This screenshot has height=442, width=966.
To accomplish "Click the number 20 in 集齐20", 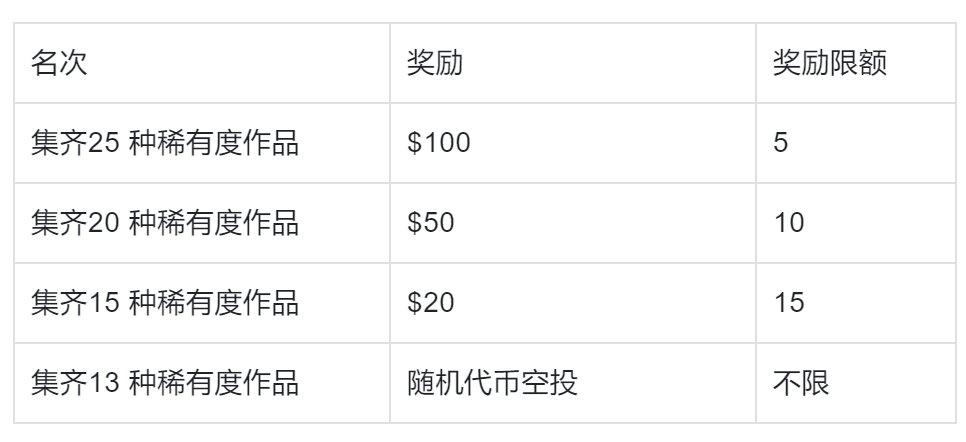I will point(105,223).
